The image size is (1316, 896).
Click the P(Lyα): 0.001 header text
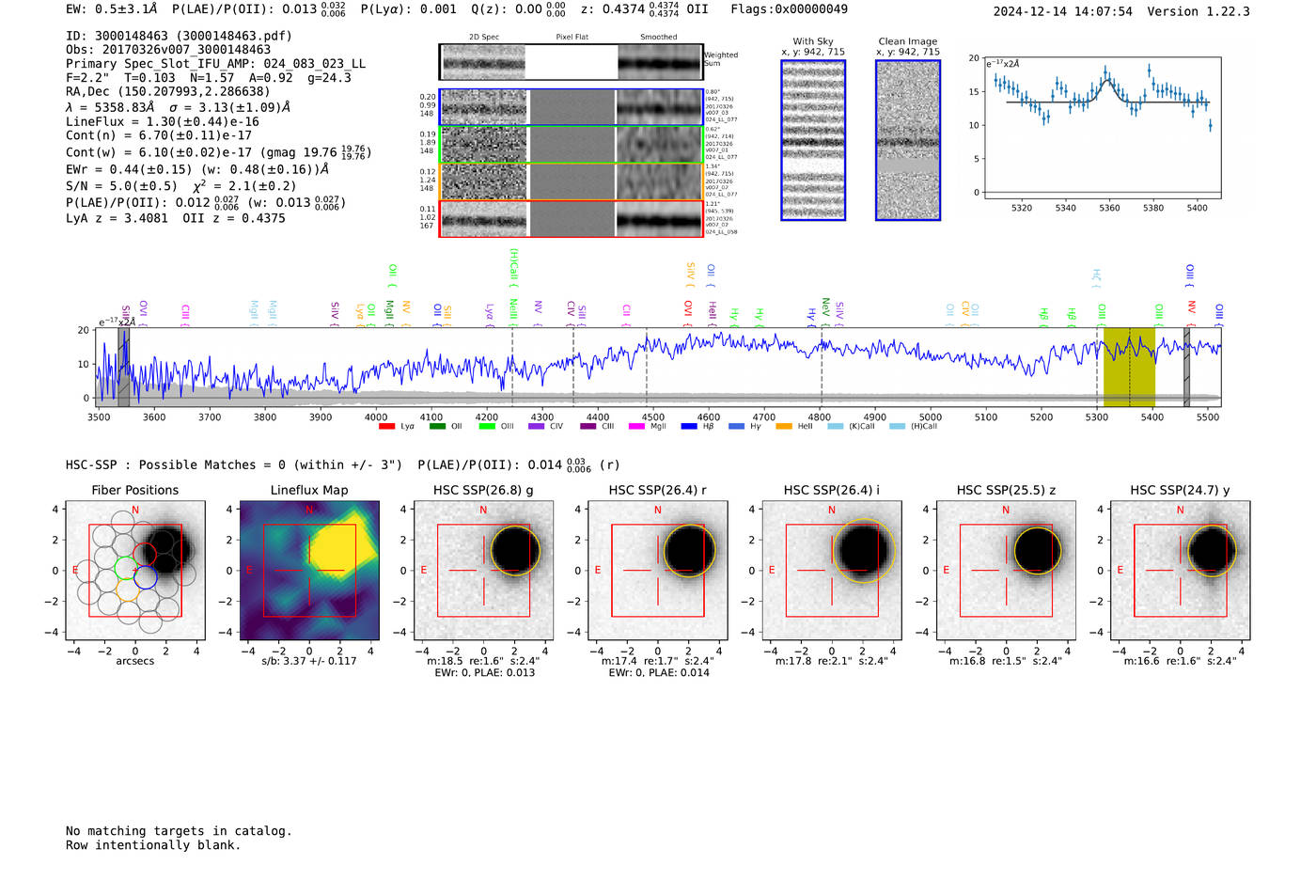click(408, 9)
